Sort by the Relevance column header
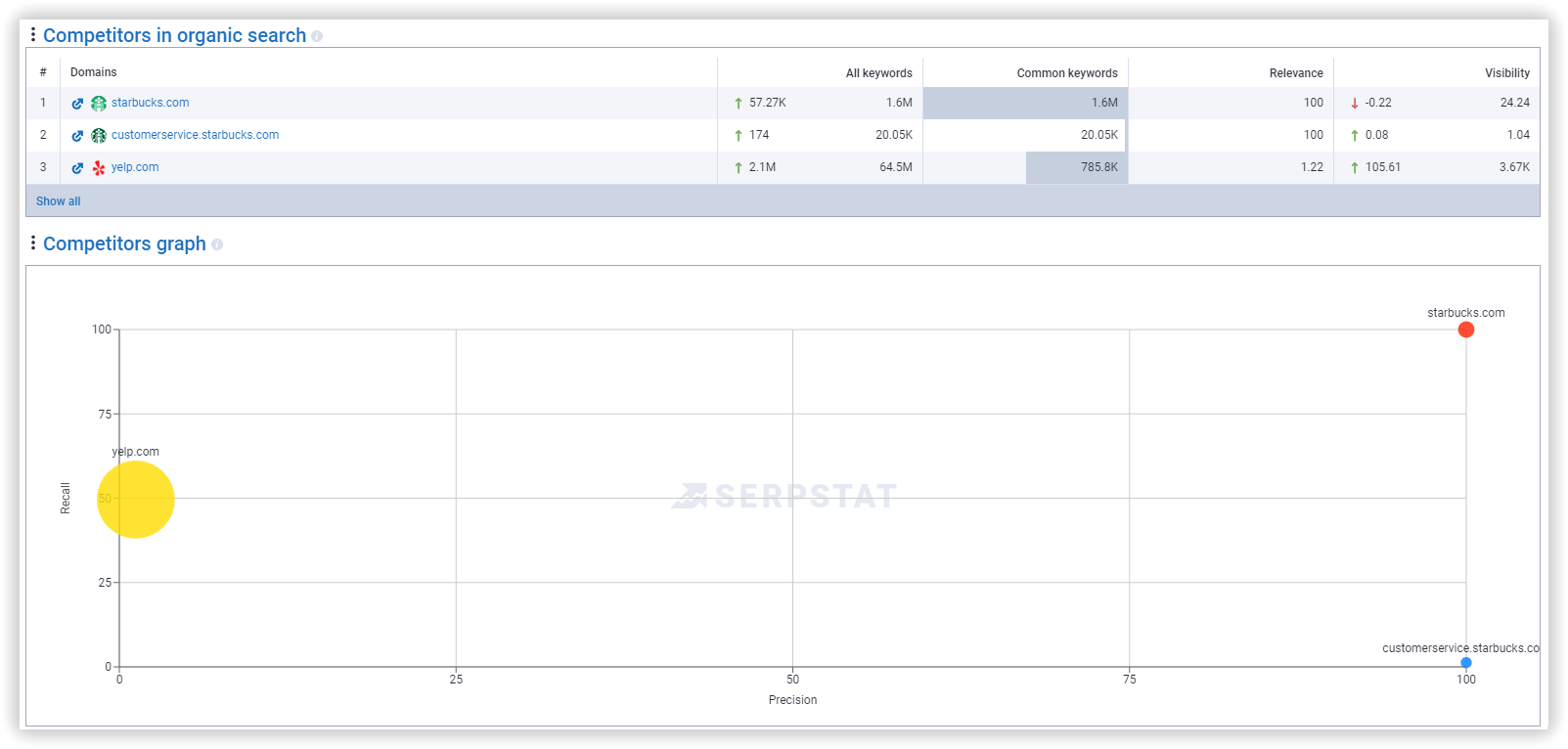 1296,73
